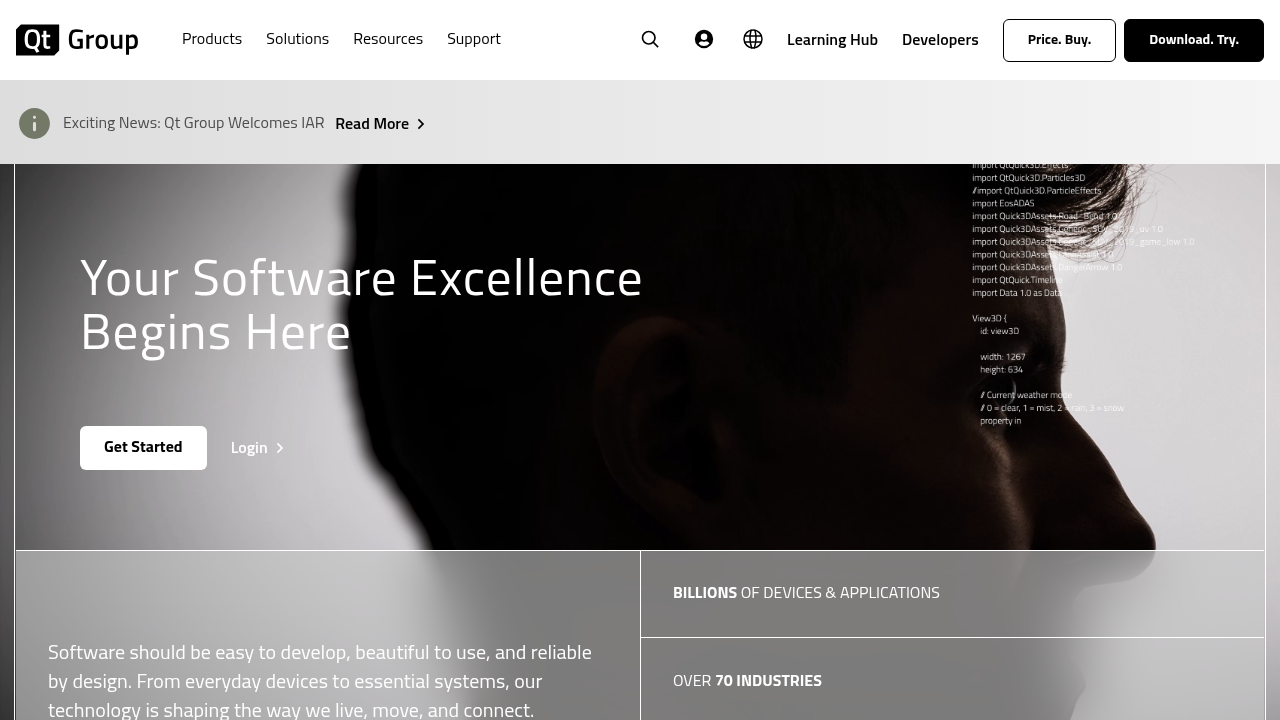Image resolution: width=1280 pixels, height=720 pixels.
Task: Open the search bar
Action: click(x=650, y=39)
